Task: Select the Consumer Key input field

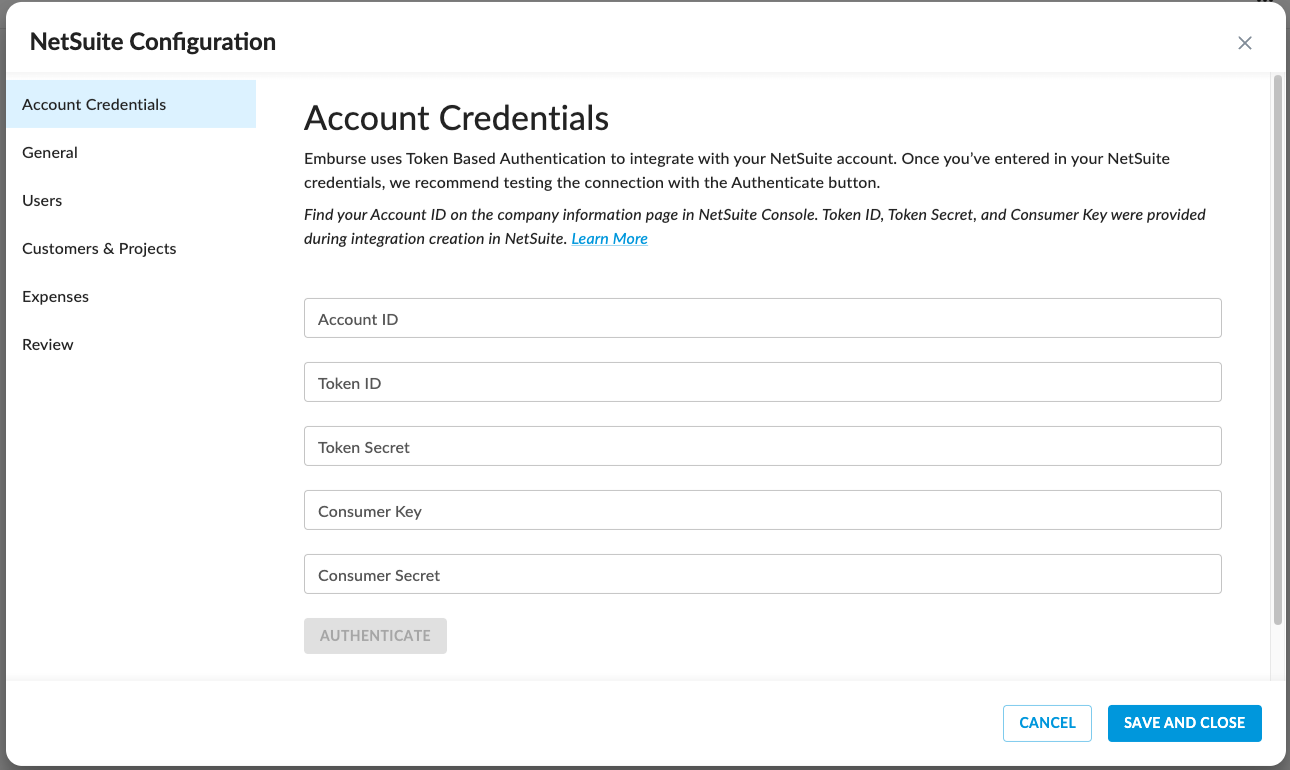Action: pyautogui.click(x=762, y=510)
